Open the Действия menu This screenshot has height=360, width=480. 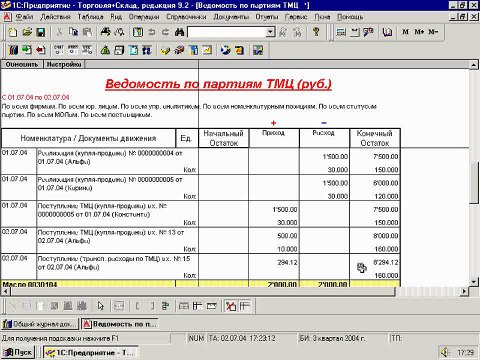click(x=55, y=17)
